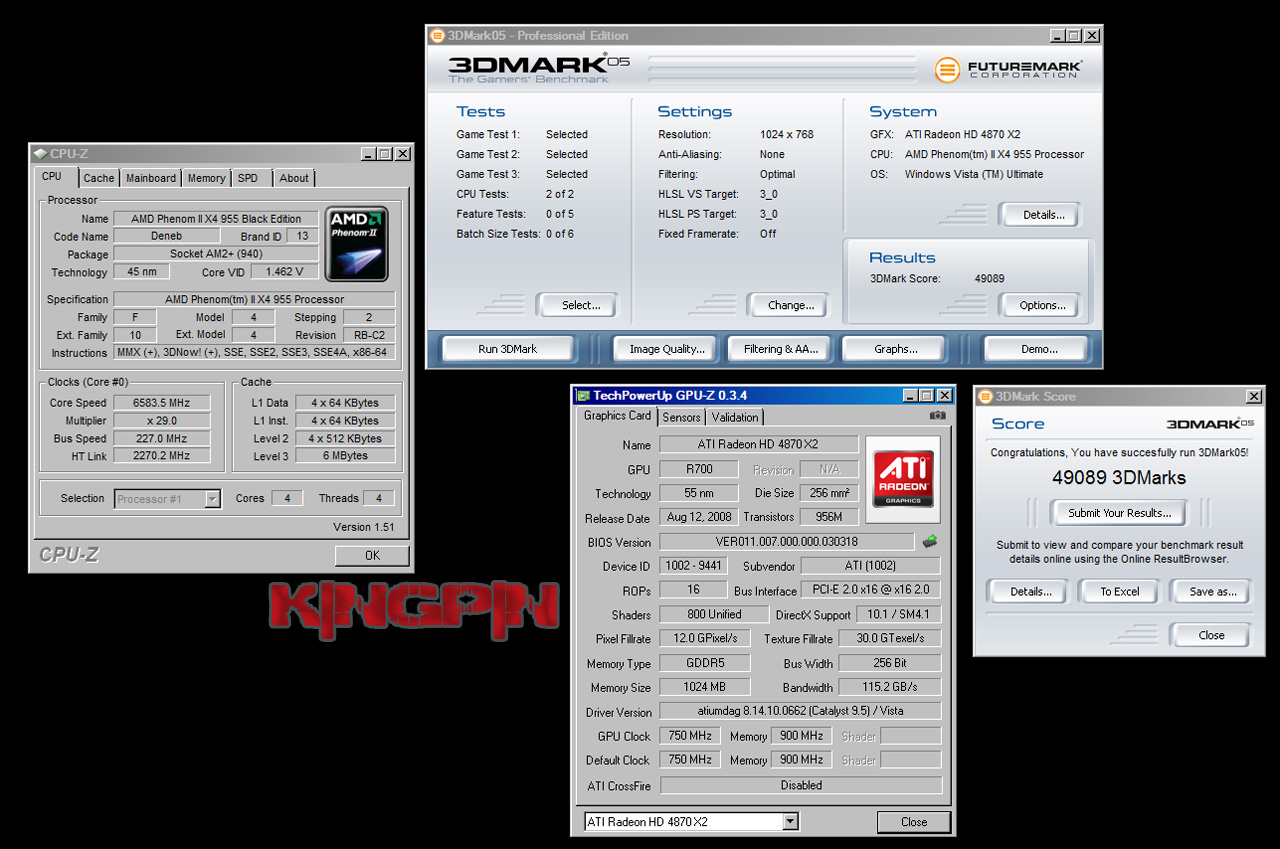Click the Bandwidth 115.2 GB/s value
The image size is (1280, 849).
coord(890,688)
